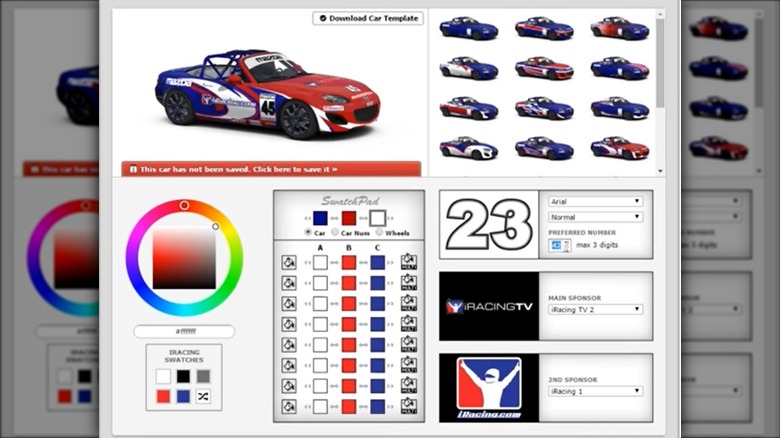780x438 pixels.
Task: Select last car pattern thumbnail in top row
Action: (620, 28)
